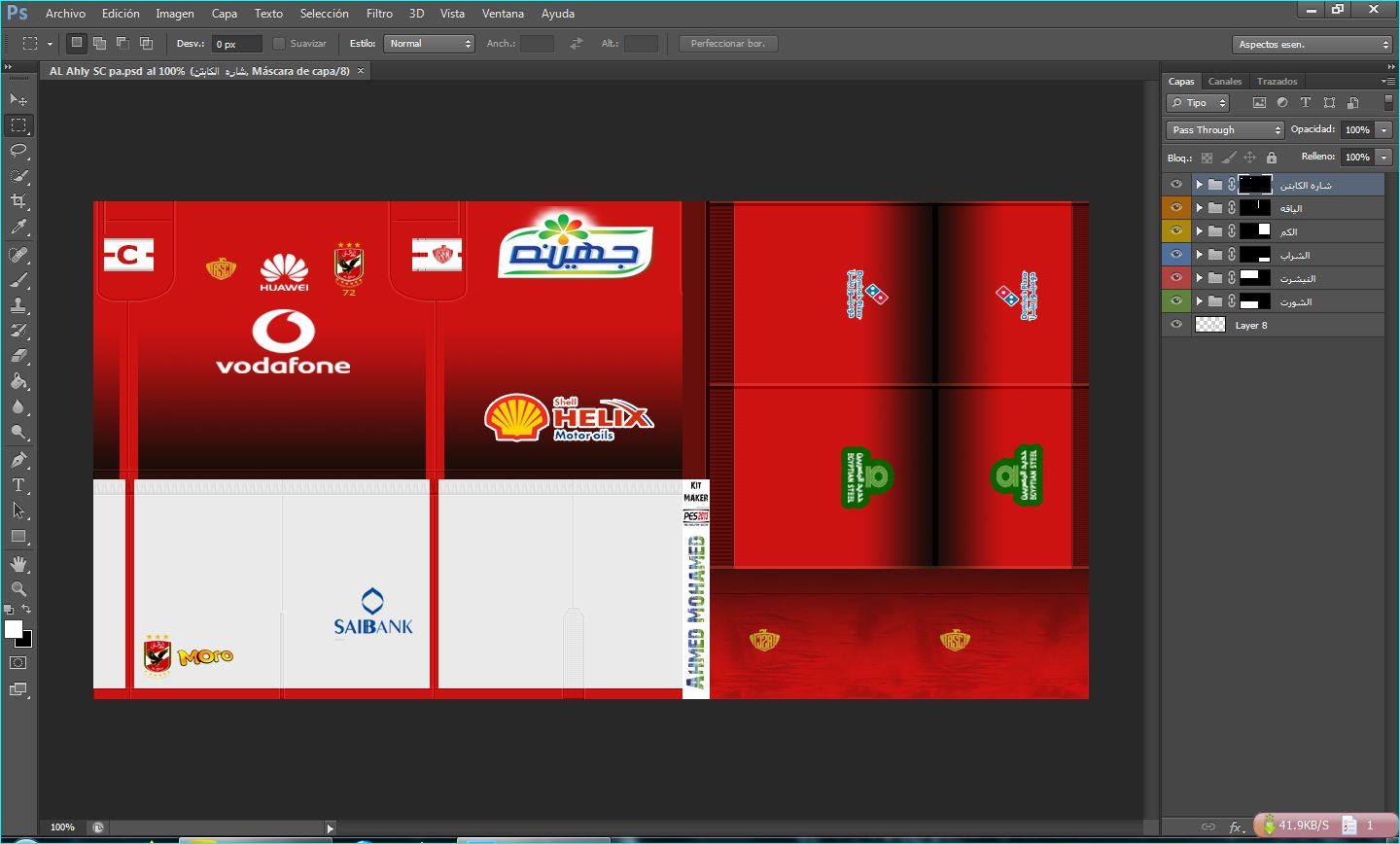Open the Layers panel options menu
1400x844 pixels.
click(x=1387, y=82)
